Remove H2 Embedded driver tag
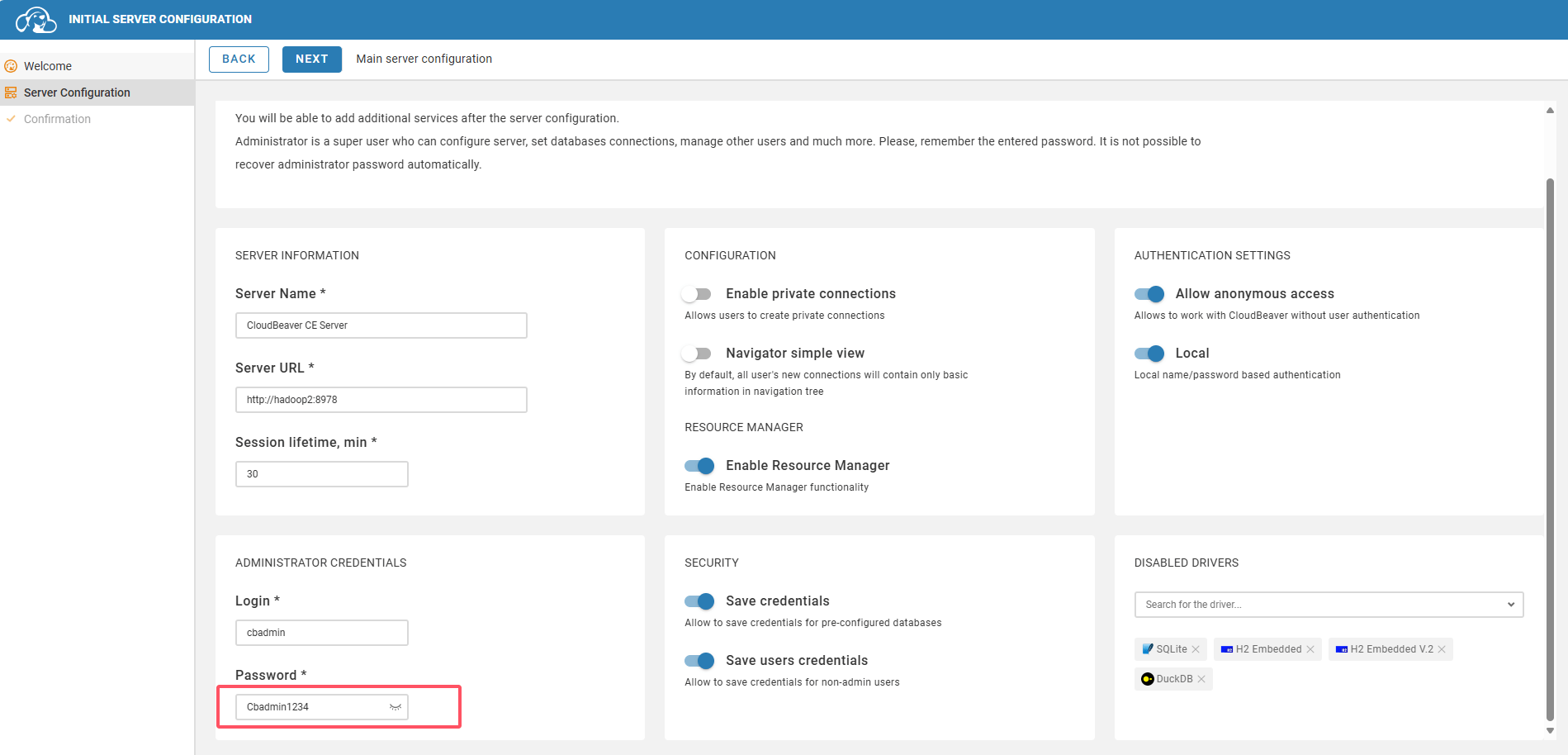This screenshot has width=1568, height=755. [1310, 649]
